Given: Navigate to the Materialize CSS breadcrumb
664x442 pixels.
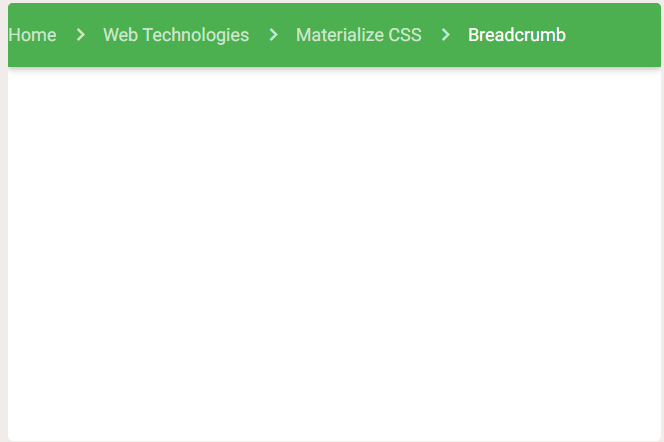Looking at the screenshot, I should (x=359, y=35).
